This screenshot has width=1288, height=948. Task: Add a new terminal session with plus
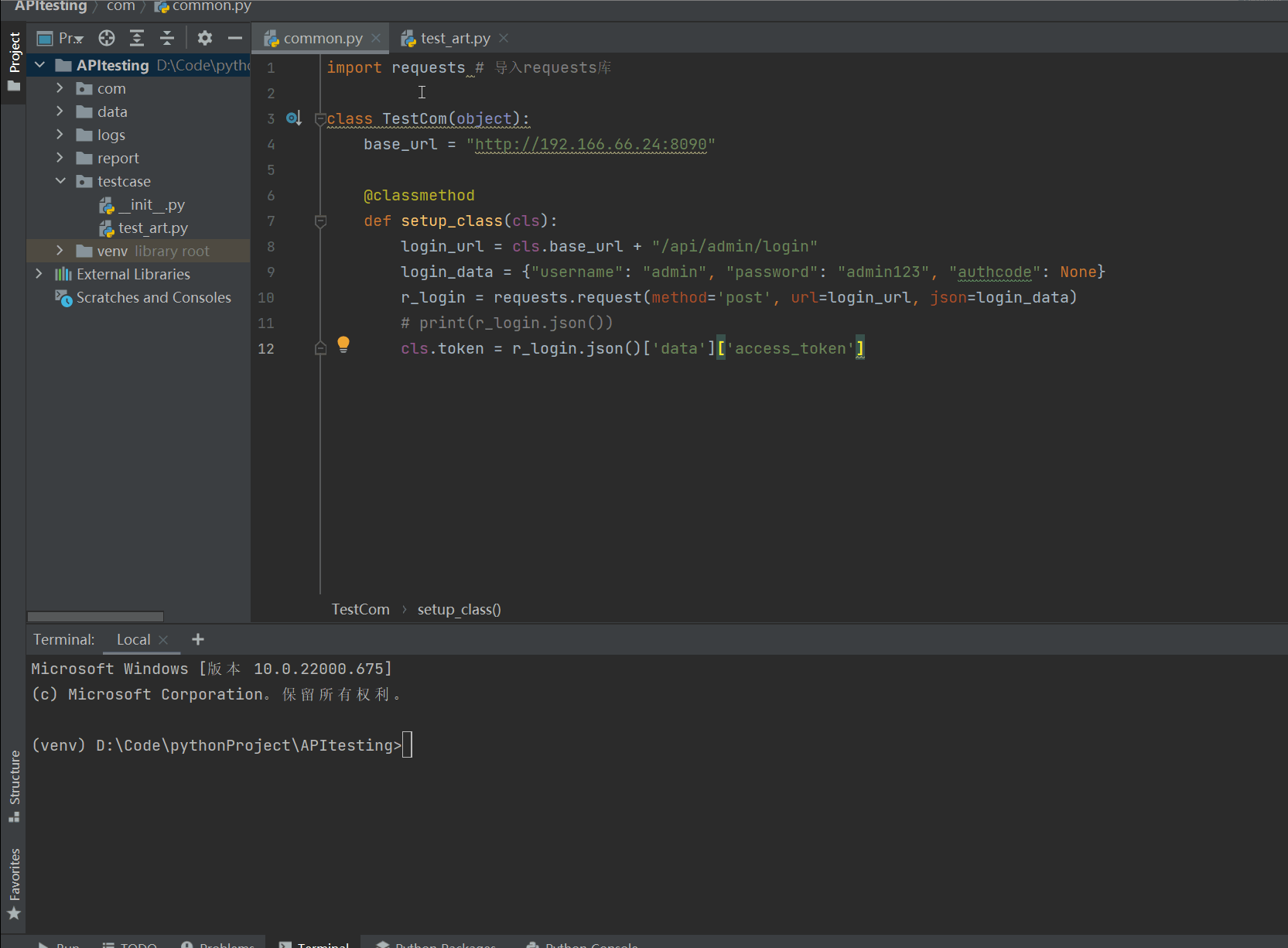(198, 639)
